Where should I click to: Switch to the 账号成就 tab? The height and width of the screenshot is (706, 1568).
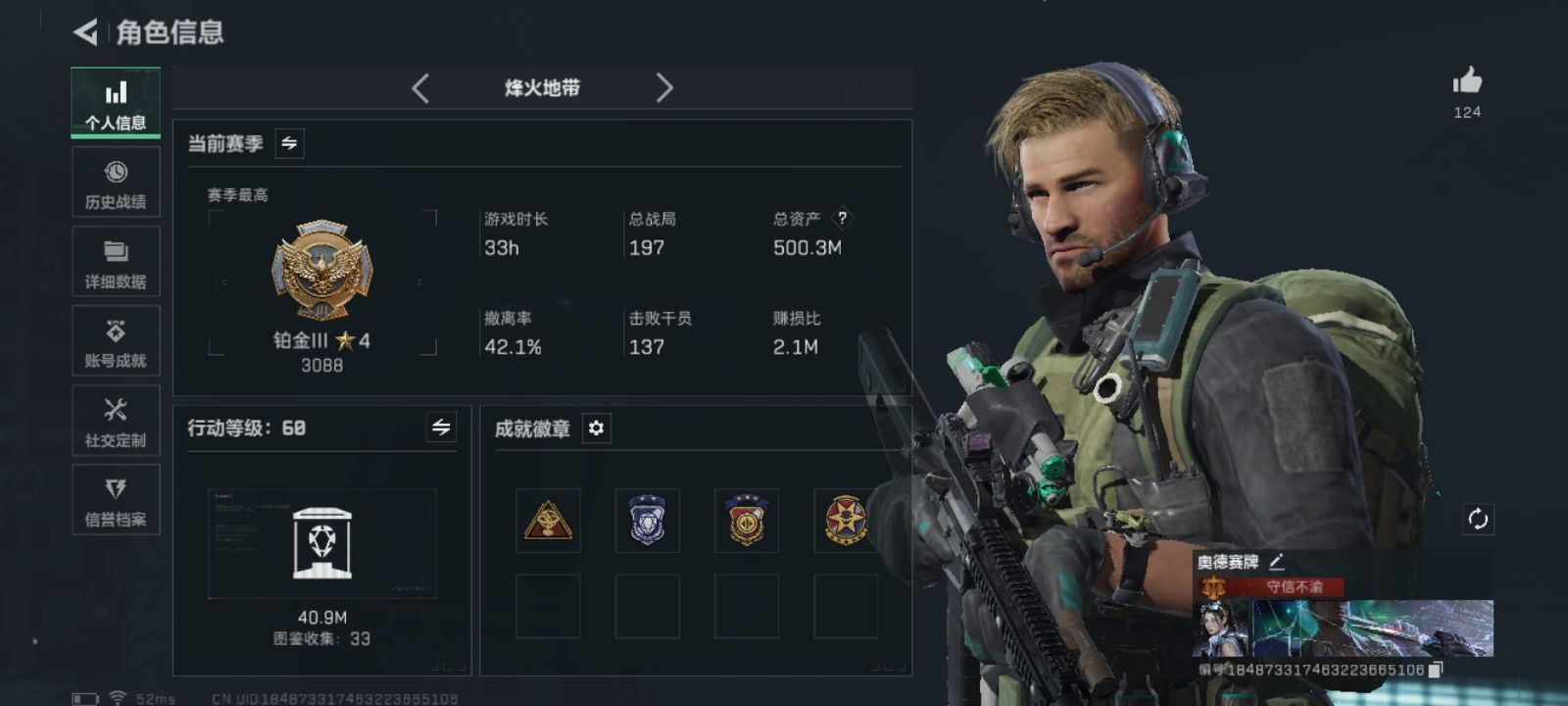[116, 341]
